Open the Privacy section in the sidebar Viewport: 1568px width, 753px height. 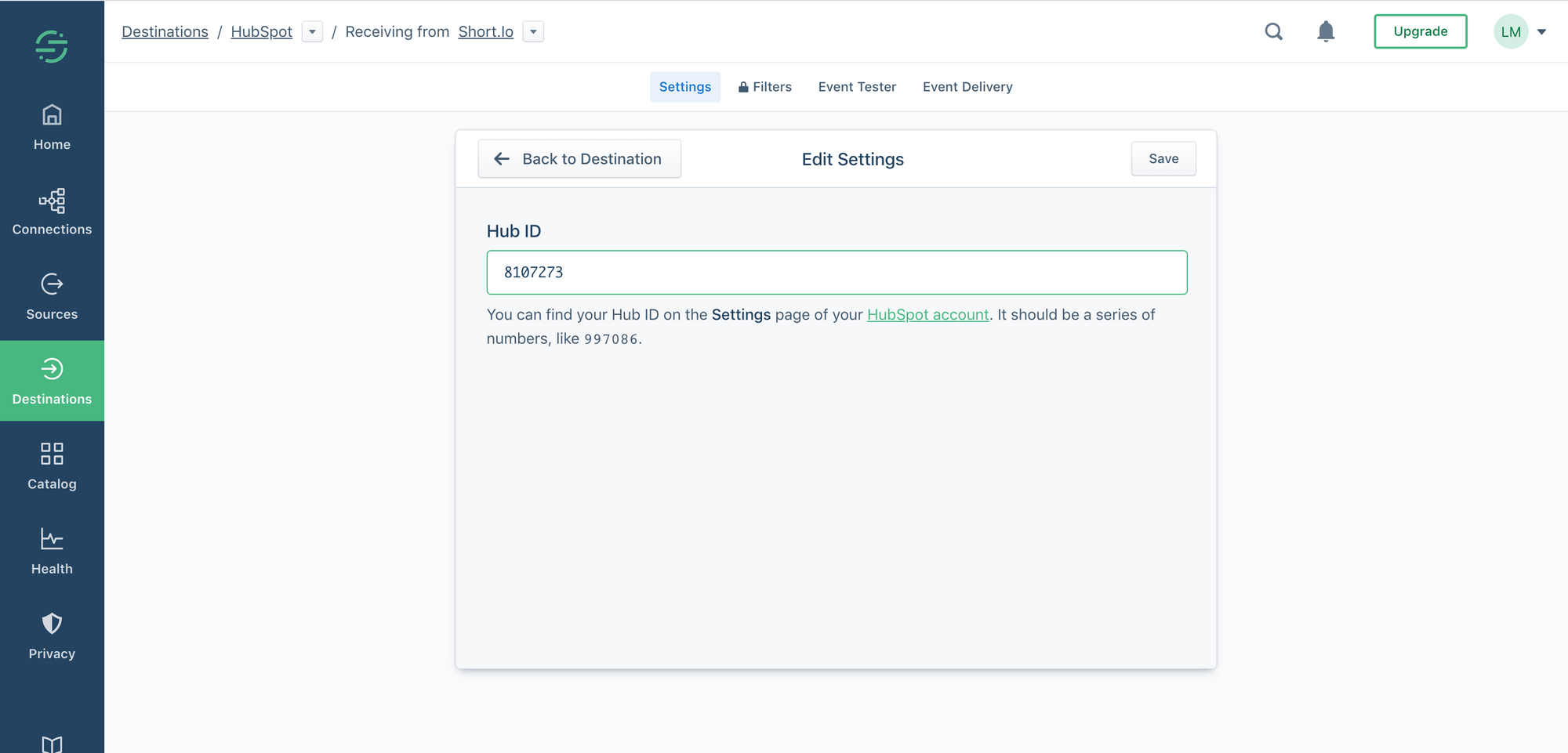tap(52, 635)
